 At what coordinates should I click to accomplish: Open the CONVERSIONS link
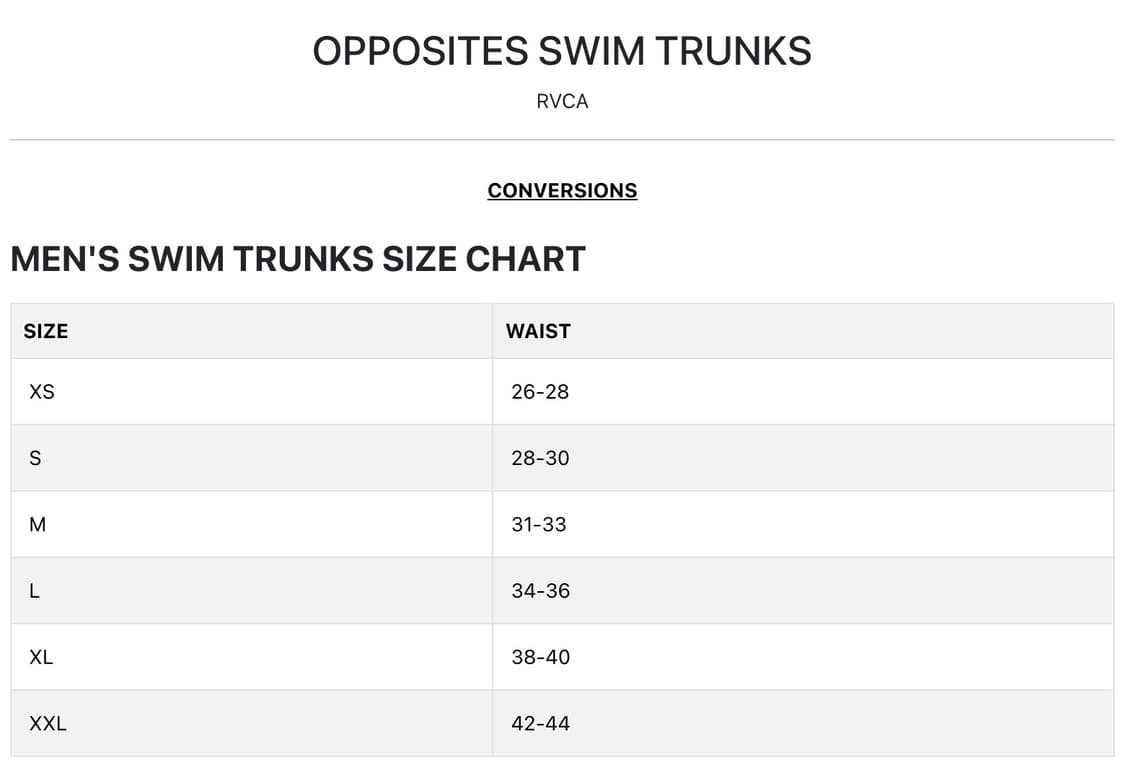click(562, 190)
